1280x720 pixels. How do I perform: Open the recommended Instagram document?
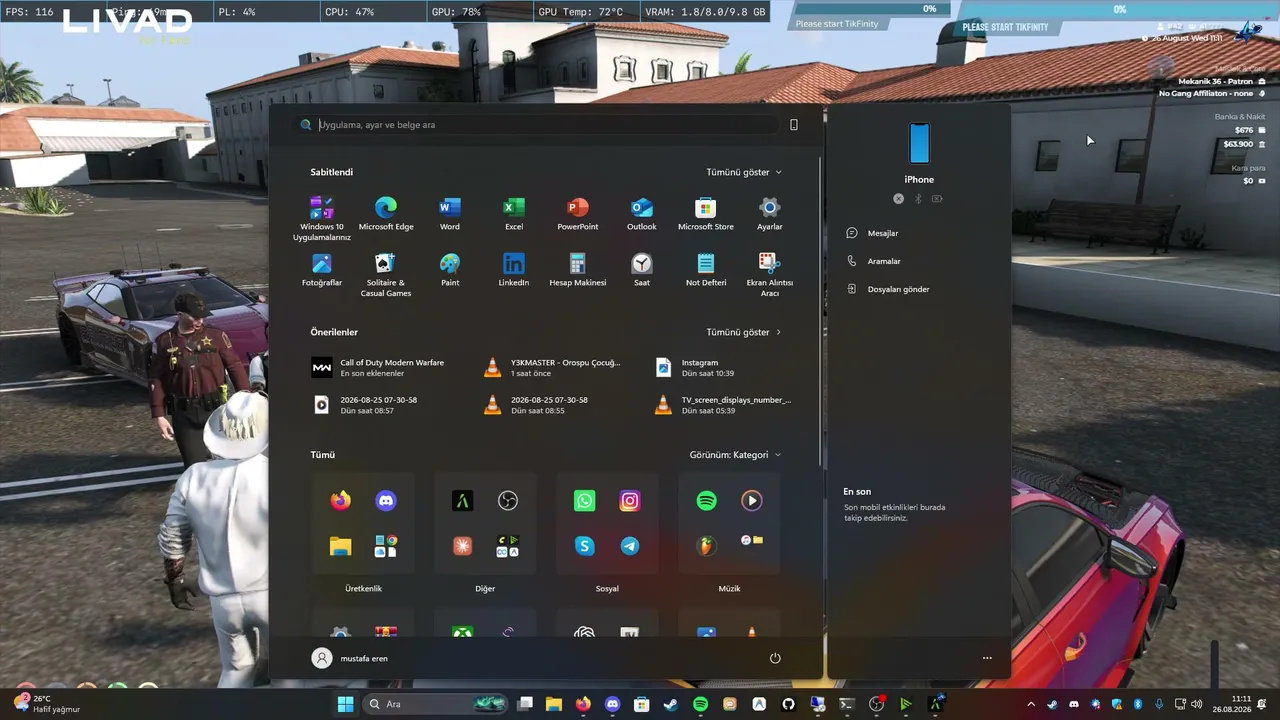[x=695, y=368]
